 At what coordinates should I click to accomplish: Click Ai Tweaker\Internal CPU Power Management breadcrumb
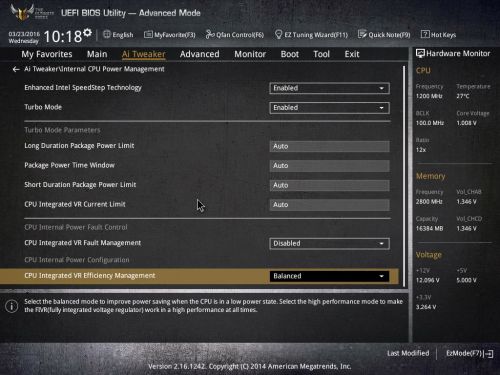[x=94, y=69]
